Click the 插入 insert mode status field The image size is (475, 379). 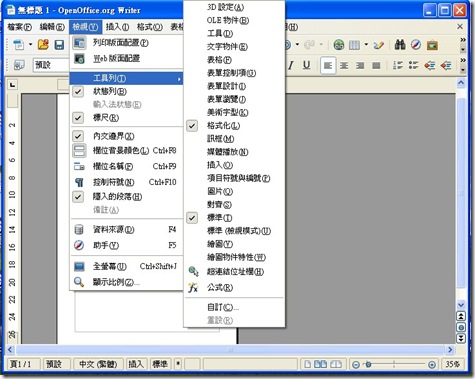click(x=136, y=364)
